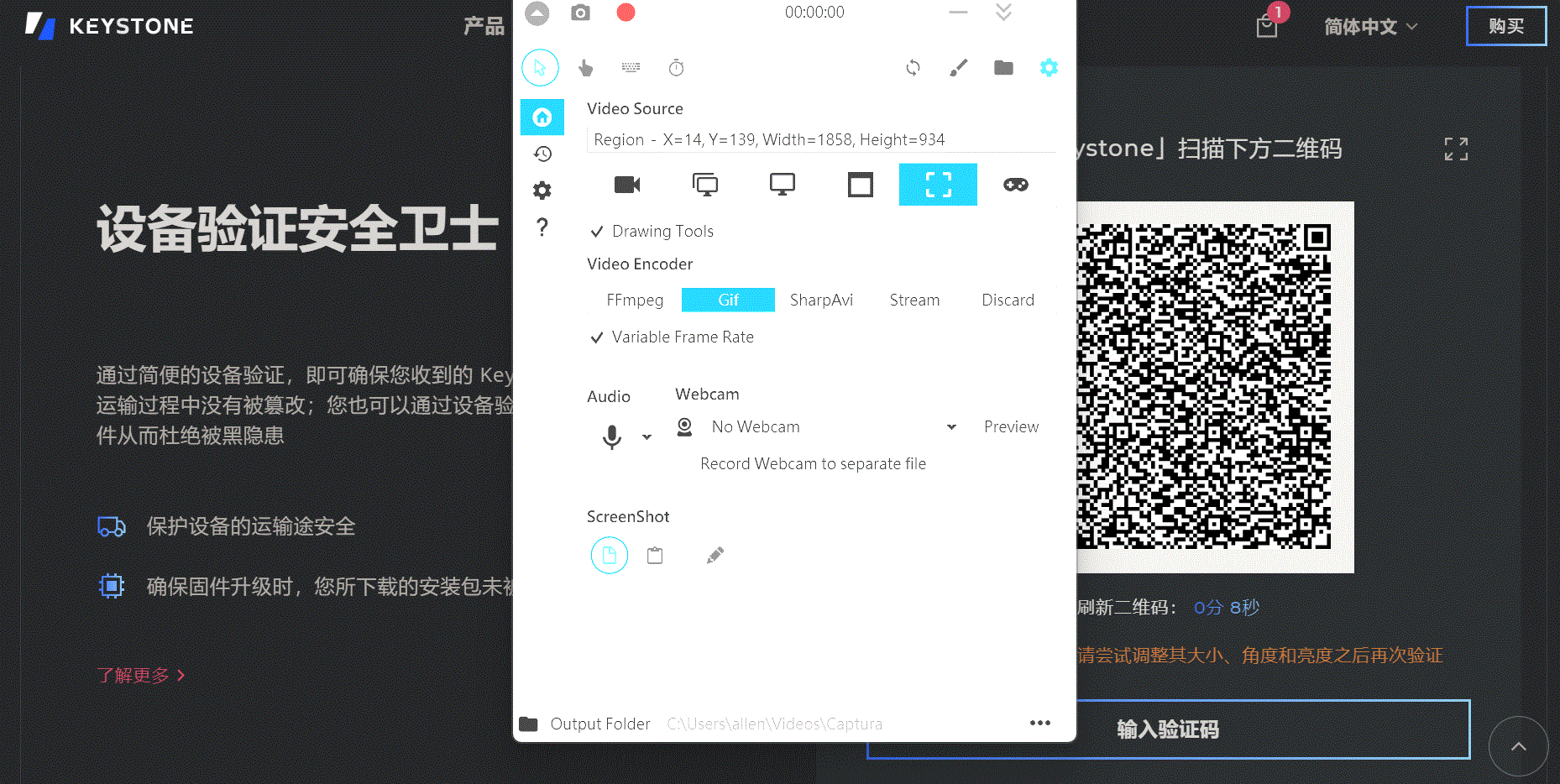Image resolution: width=1560 pixels, height=784 pixels.
Task: Click the output path C:\Users\allen\Videos\Captura
Action: coord(774,724)
